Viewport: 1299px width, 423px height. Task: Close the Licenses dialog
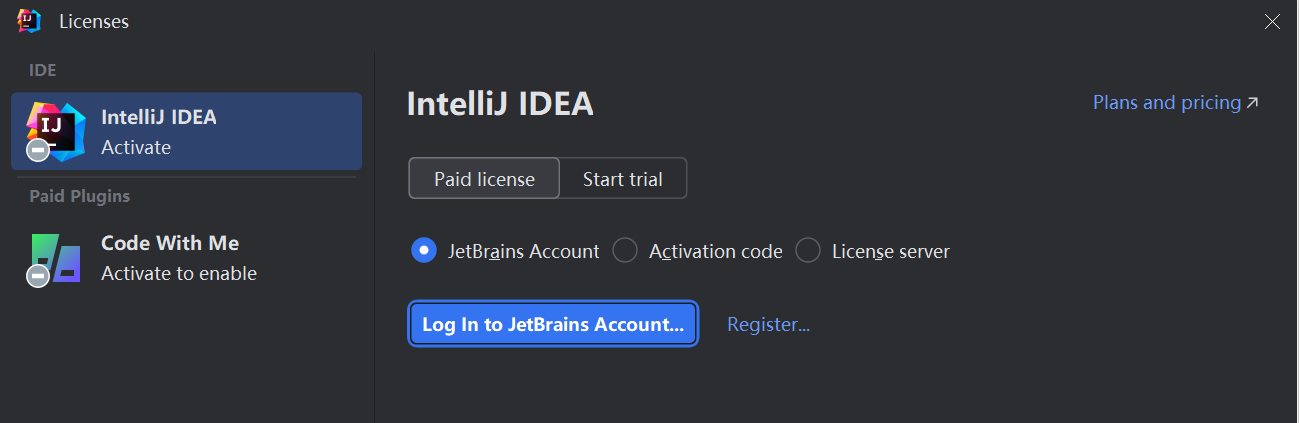click(1272, 22)
